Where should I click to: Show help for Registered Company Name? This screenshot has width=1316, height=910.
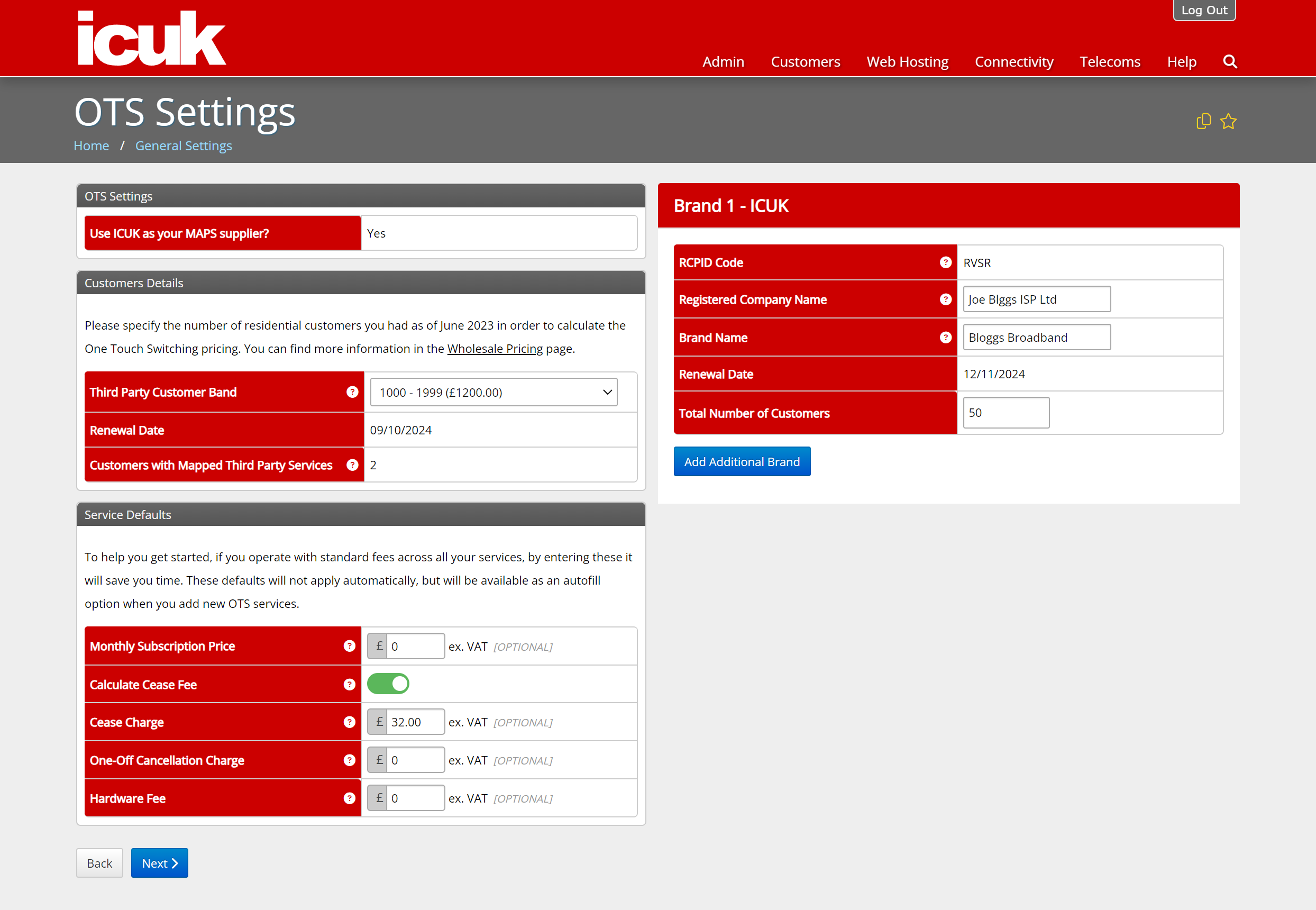pyautogui.click(x=946, y=299)
